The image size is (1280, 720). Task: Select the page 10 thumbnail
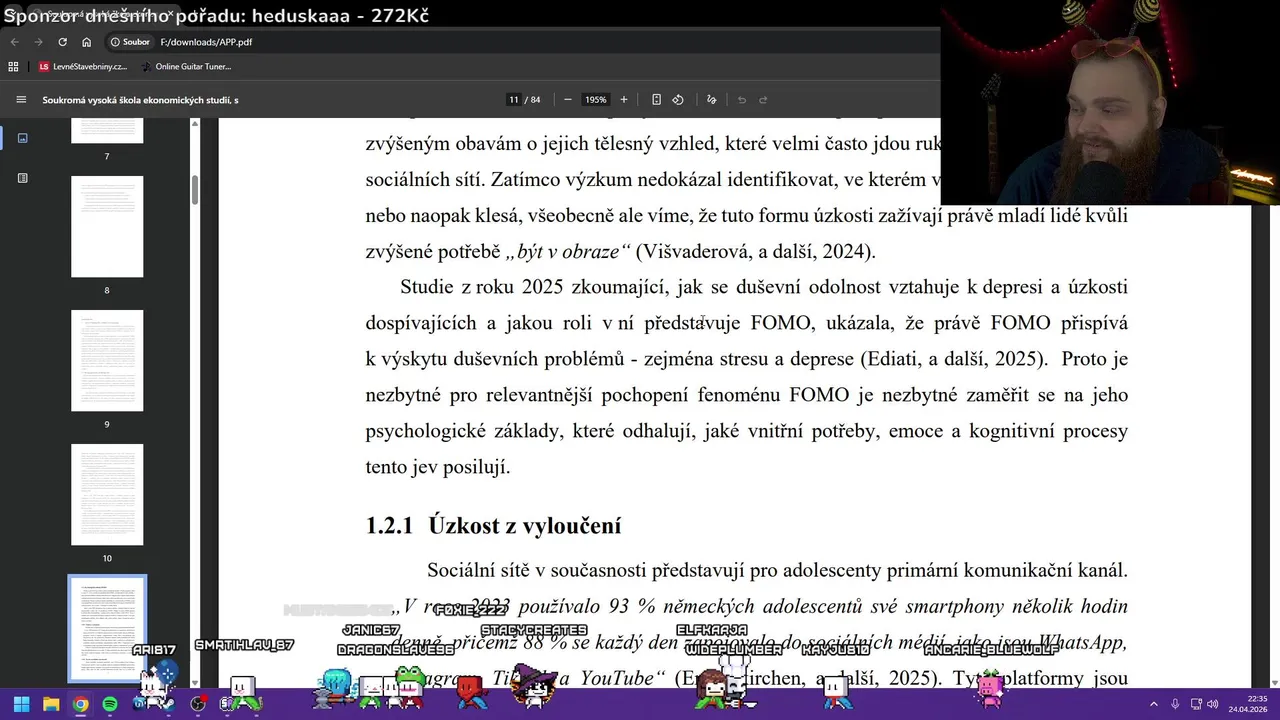point(107,495)
